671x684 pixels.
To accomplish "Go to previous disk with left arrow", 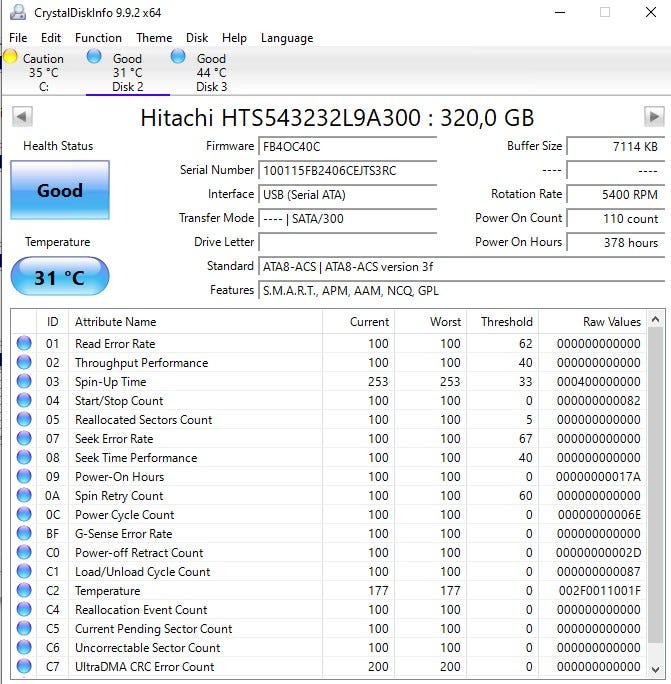I will click(x=22, y=116).
